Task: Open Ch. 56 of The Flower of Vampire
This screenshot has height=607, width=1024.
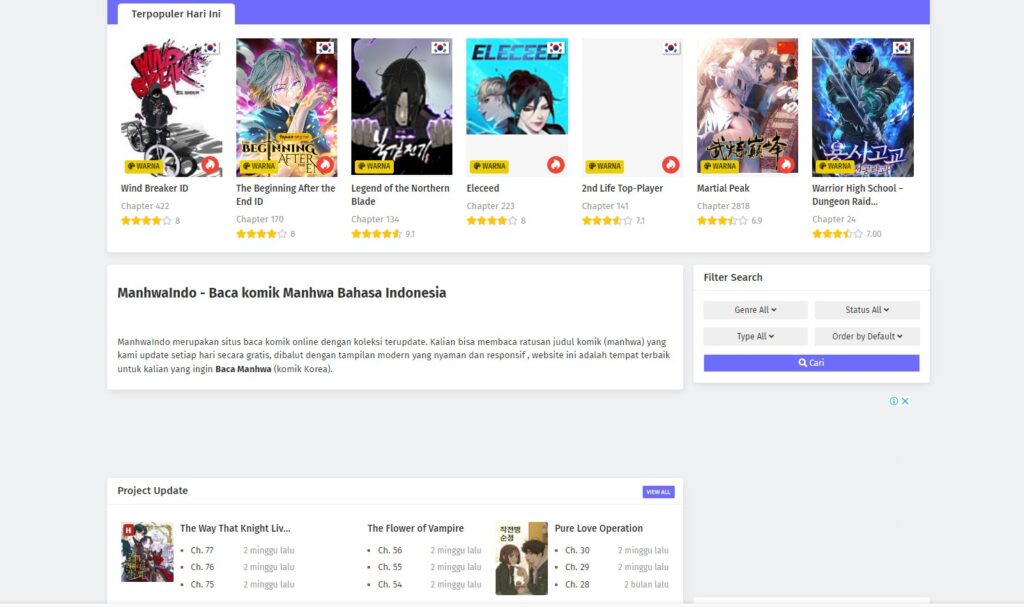Action: pos(390,550)
